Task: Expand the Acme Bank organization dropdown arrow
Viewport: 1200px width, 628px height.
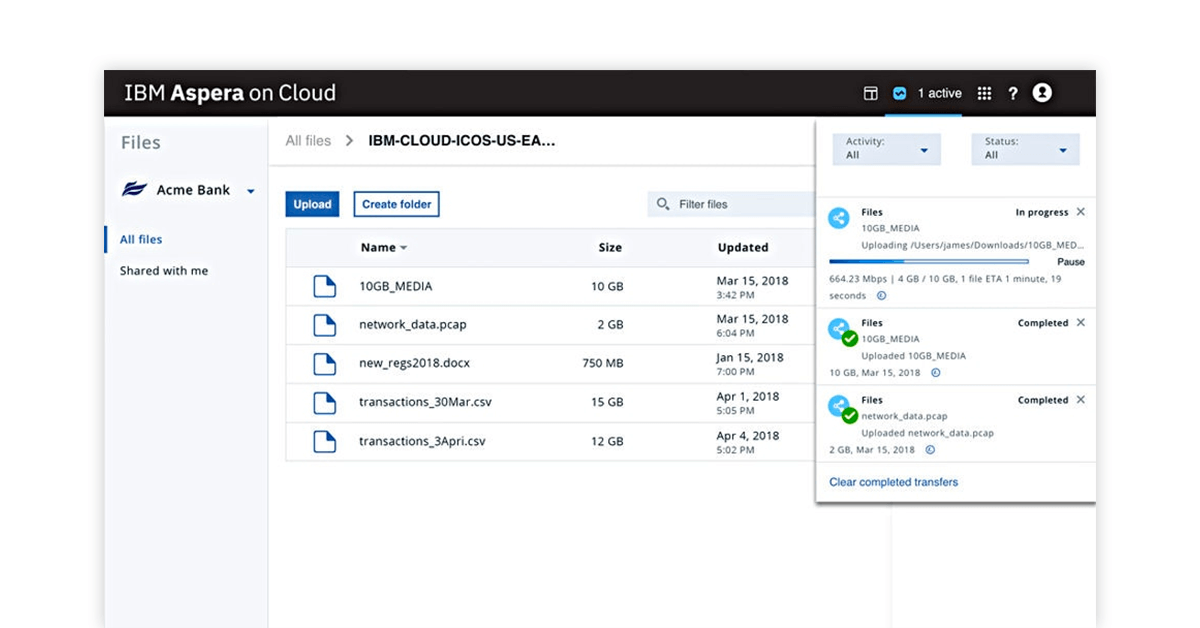Action: click(x=251, y=191)
